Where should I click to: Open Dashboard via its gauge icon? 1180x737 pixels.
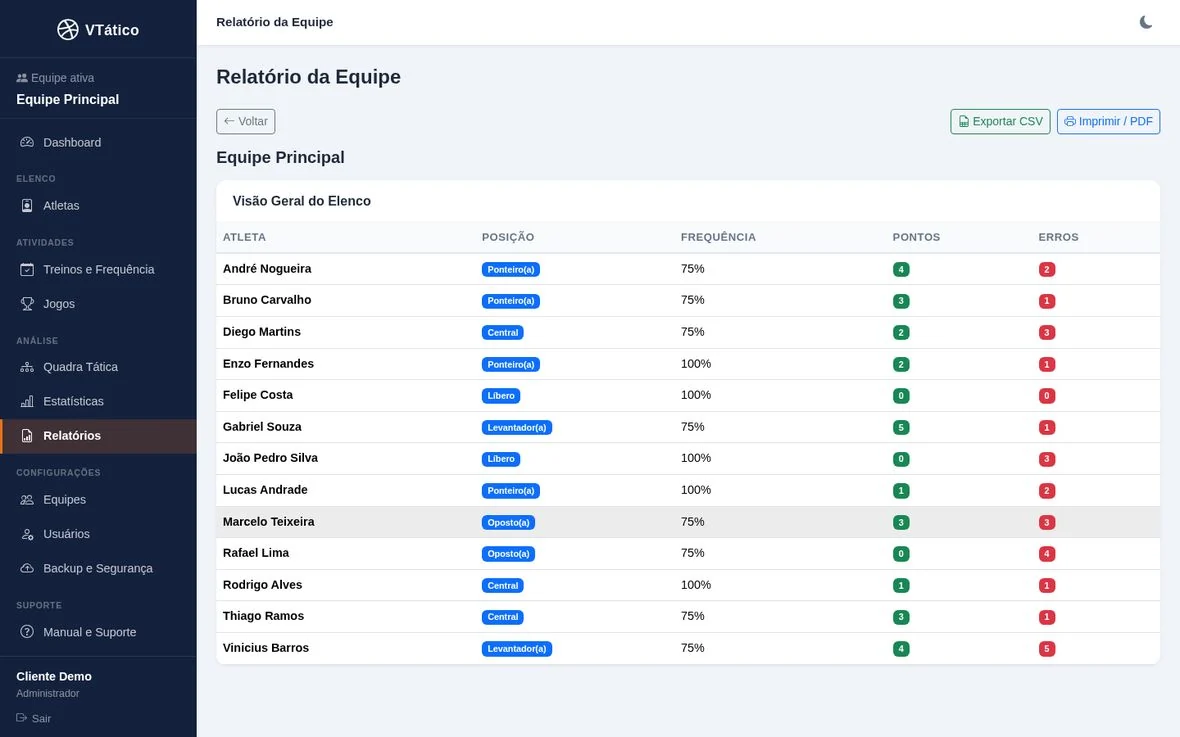click(x=27, y=142)
